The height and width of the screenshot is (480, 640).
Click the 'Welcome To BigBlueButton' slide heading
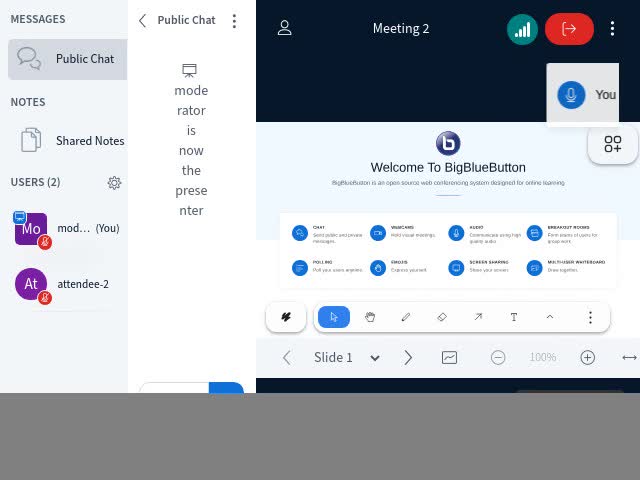pyautogui.click(x=448, y=167)
